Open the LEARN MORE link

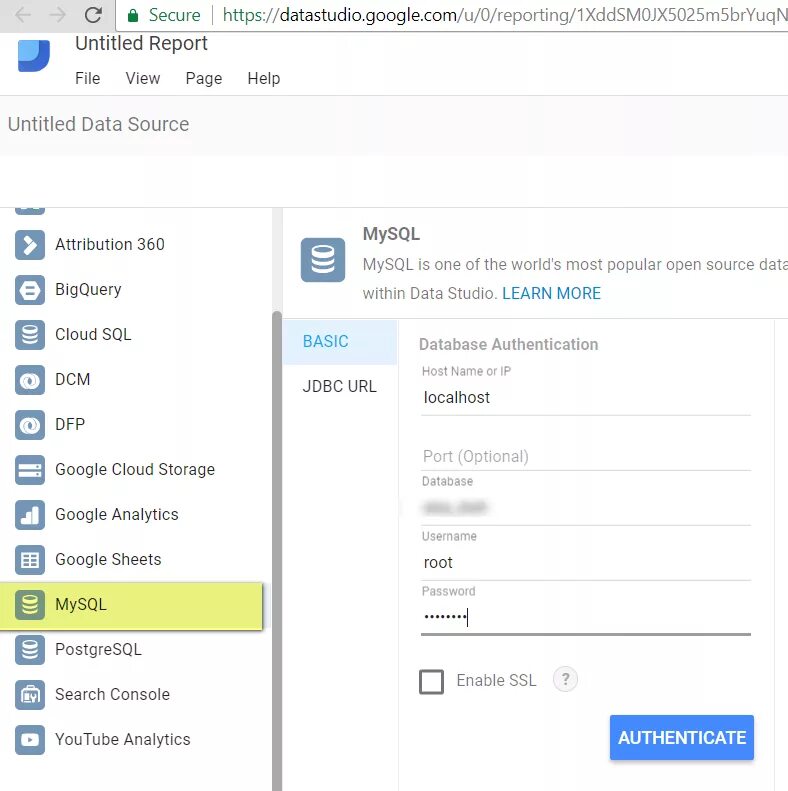pyautogui.click(x=551, y=293)
